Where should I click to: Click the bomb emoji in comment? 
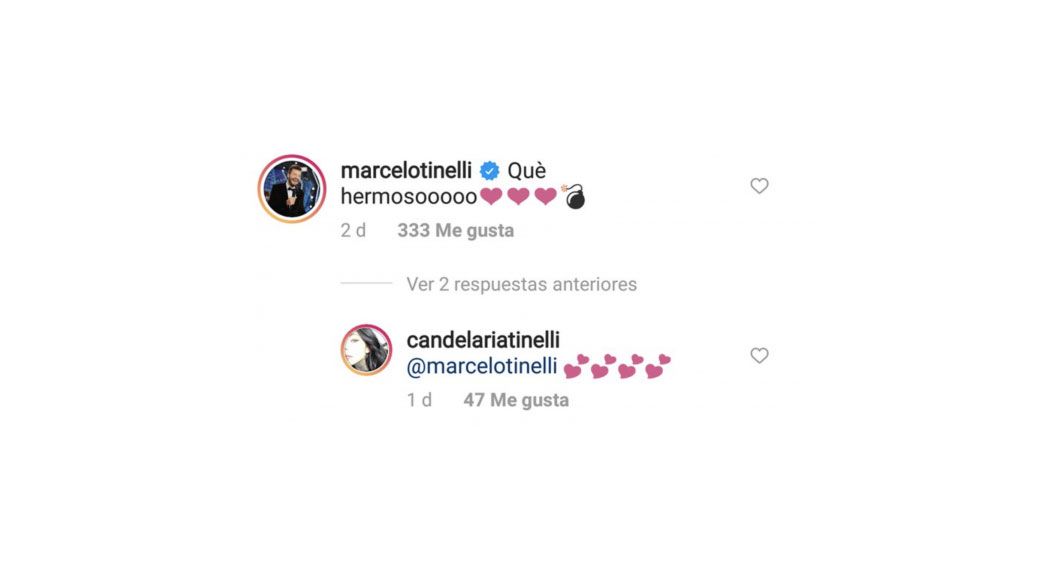574,197
